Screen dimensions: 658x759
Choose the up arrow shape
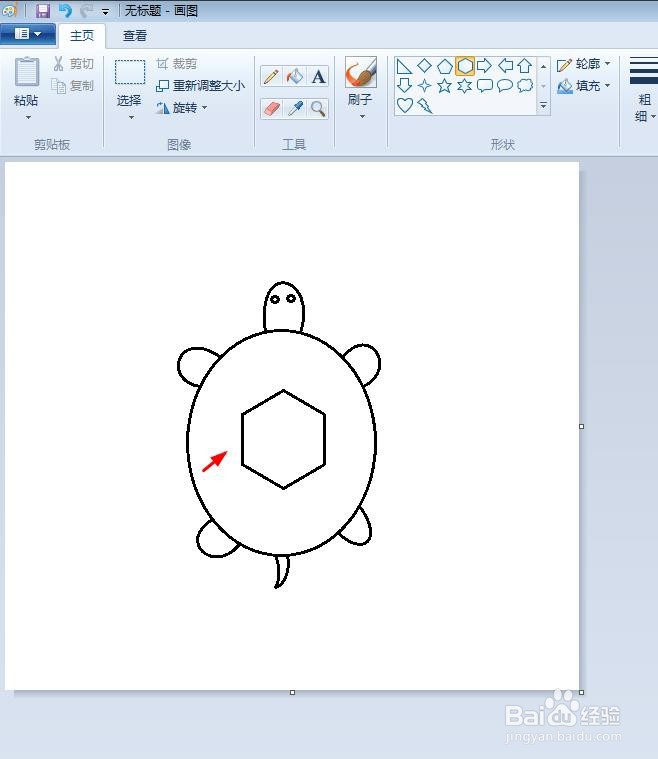pyautogui.click(x=525, y=66)
